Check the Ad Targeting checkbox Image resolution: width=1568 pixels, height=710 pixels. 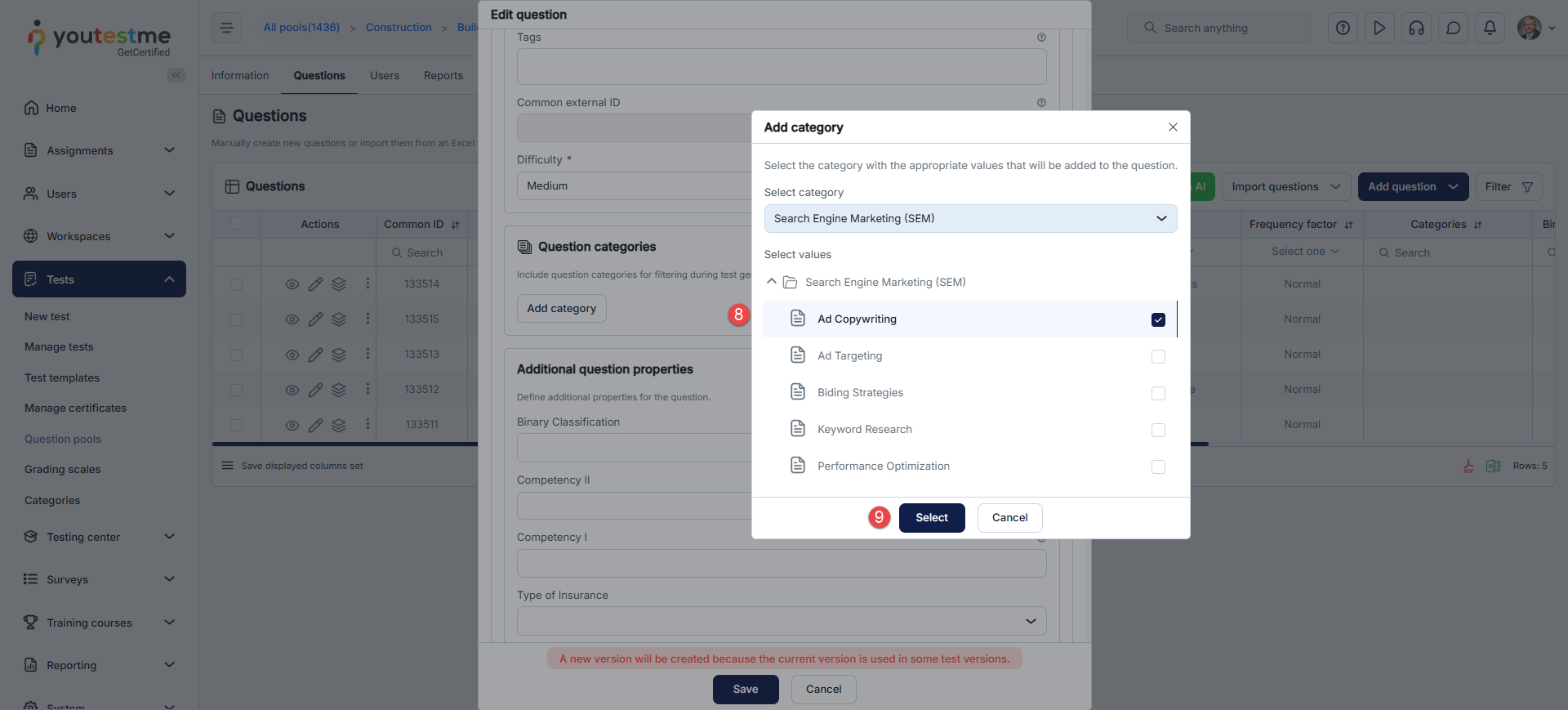[x=1158, y=356]
